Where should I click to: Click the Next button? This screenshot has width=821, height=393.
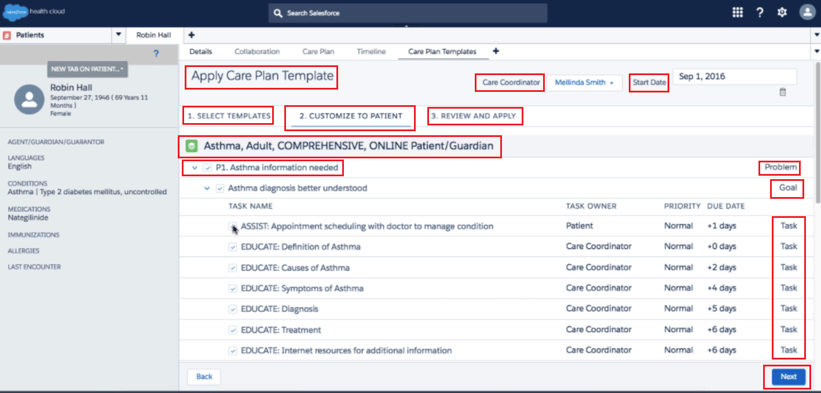pos(789,376)
